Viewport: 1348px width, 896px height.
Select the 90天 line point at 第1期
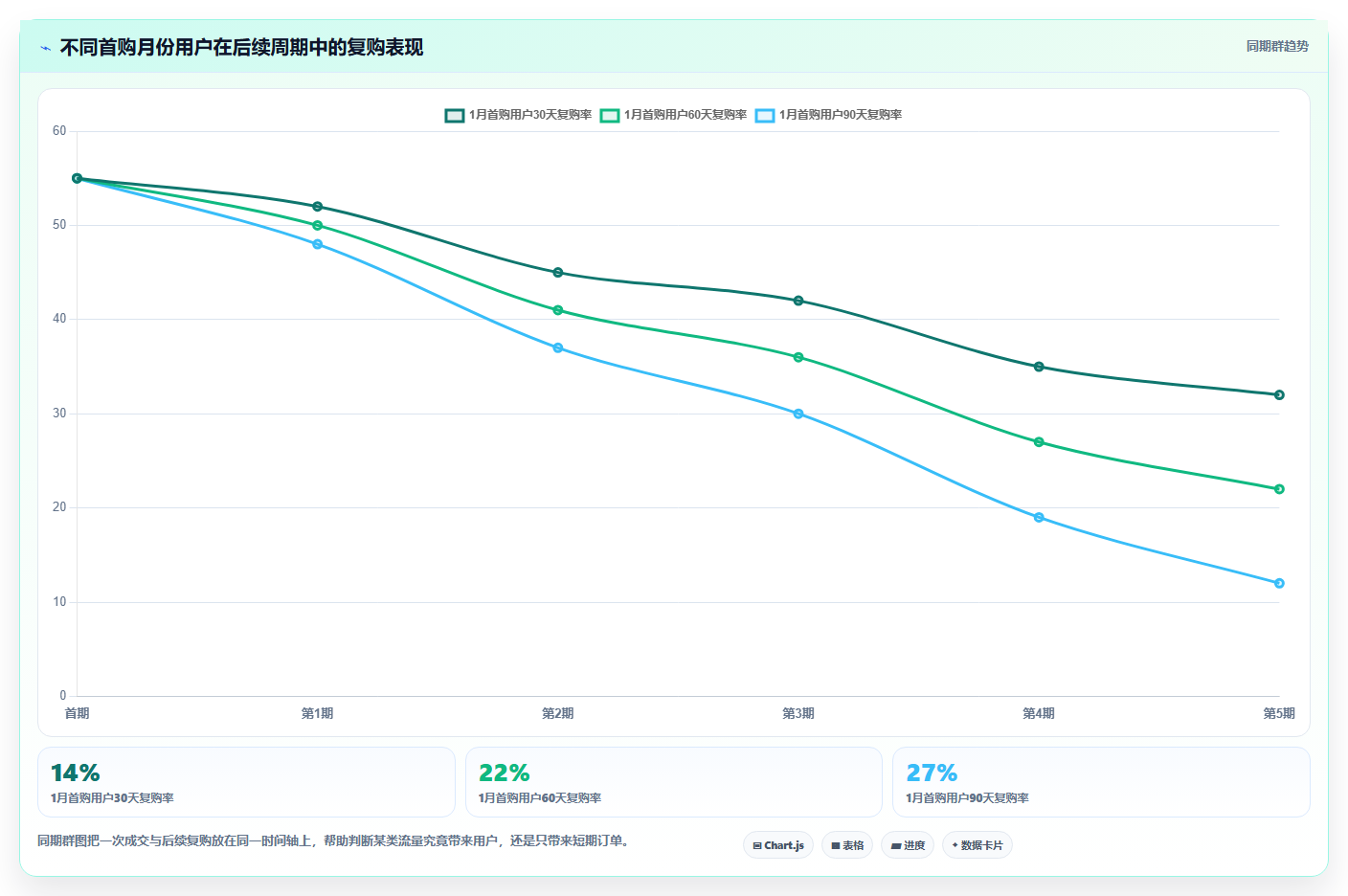pos(318,244)
